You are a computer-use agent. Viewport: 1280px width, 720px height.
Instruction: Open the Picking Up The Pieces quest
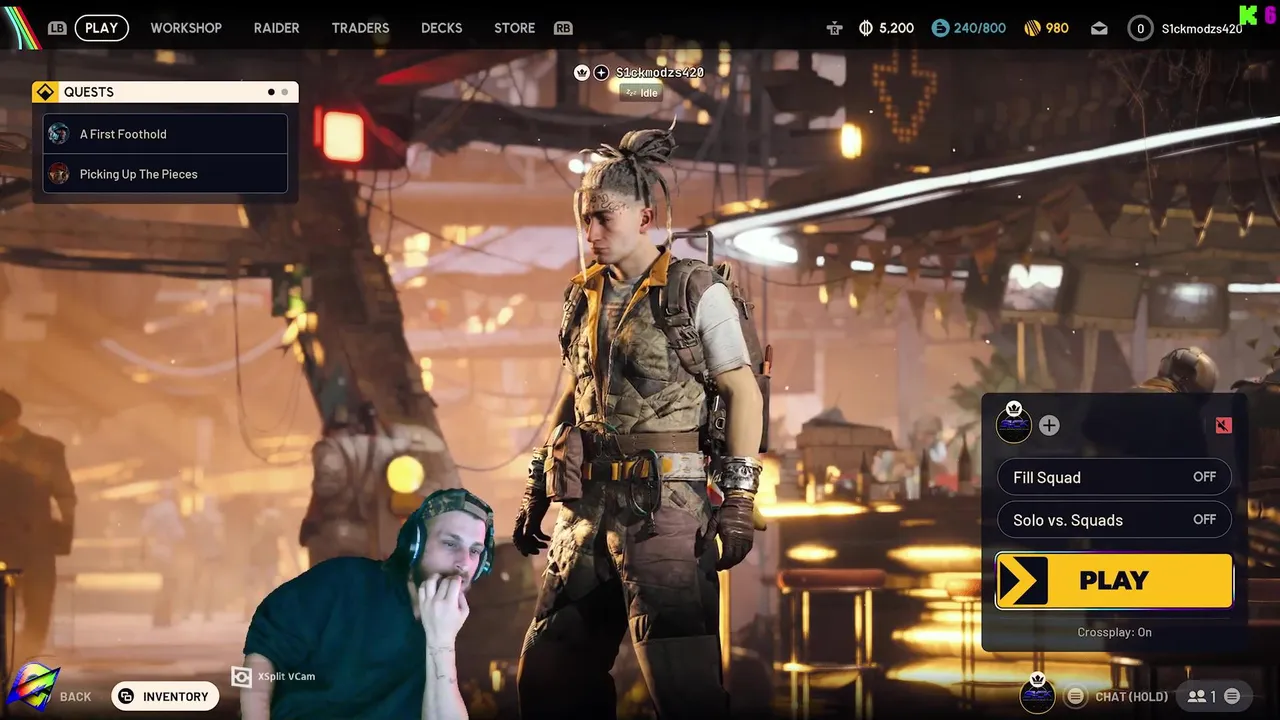pos(165,174)
